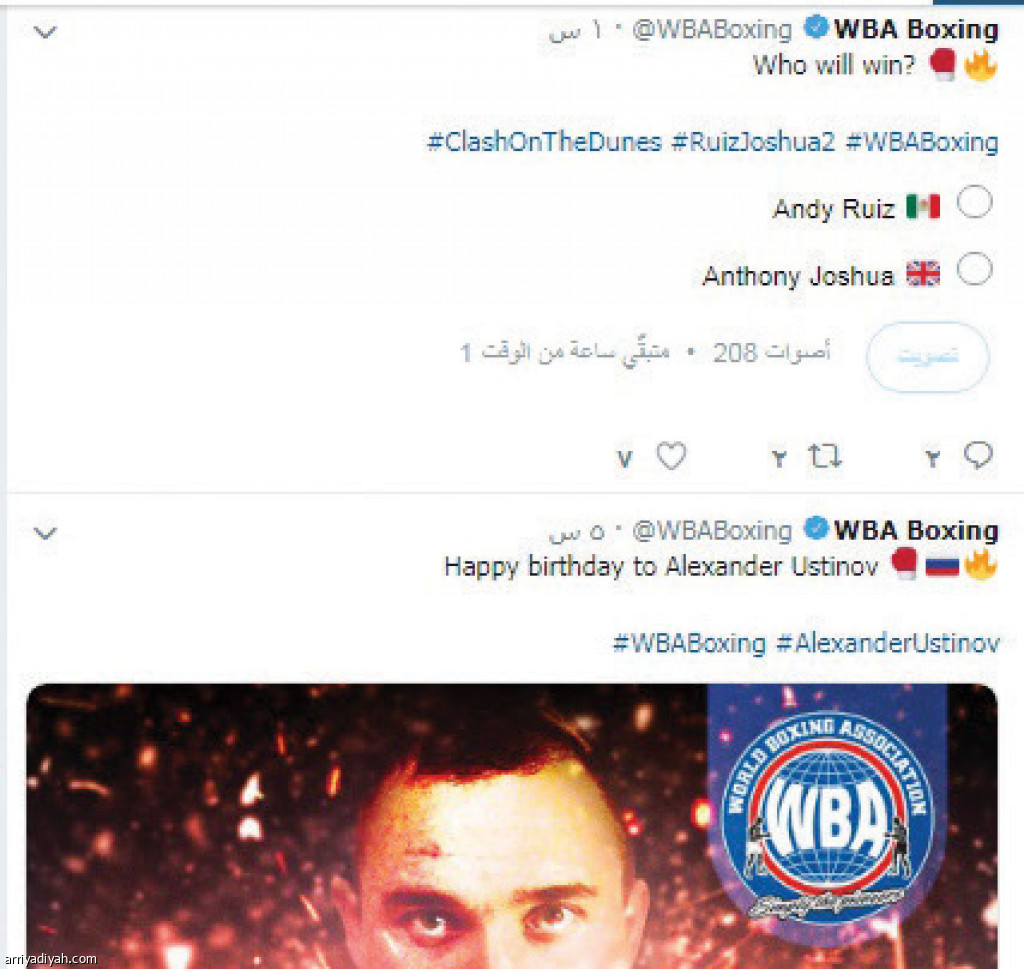Retweet the Who will win poll tweet
Viewport: 1024px width, 969px height.
pyautogui.click(x=825, y=456)
